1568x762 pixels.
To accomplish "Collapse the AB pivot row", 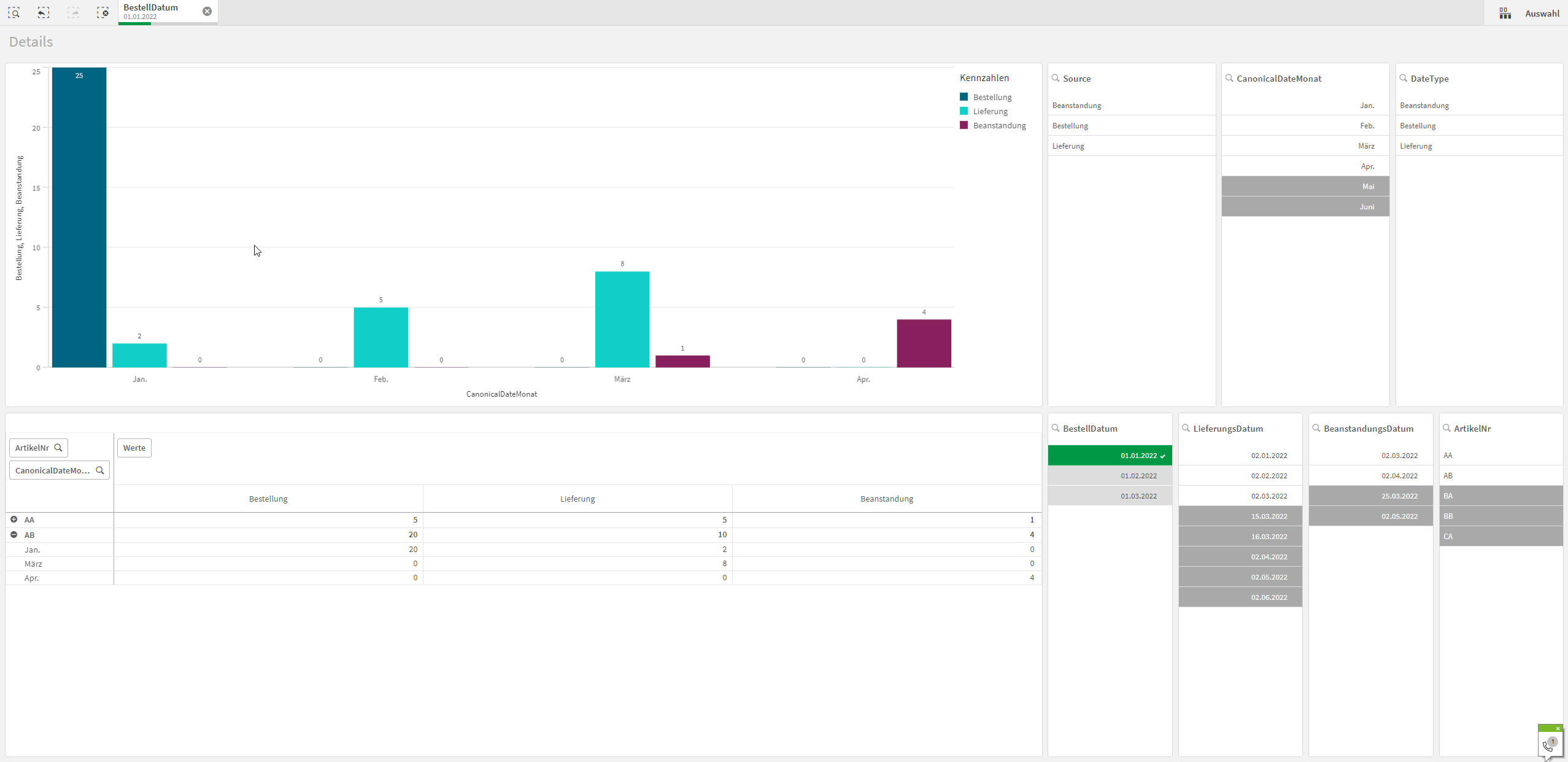I will tap(14, 535).
